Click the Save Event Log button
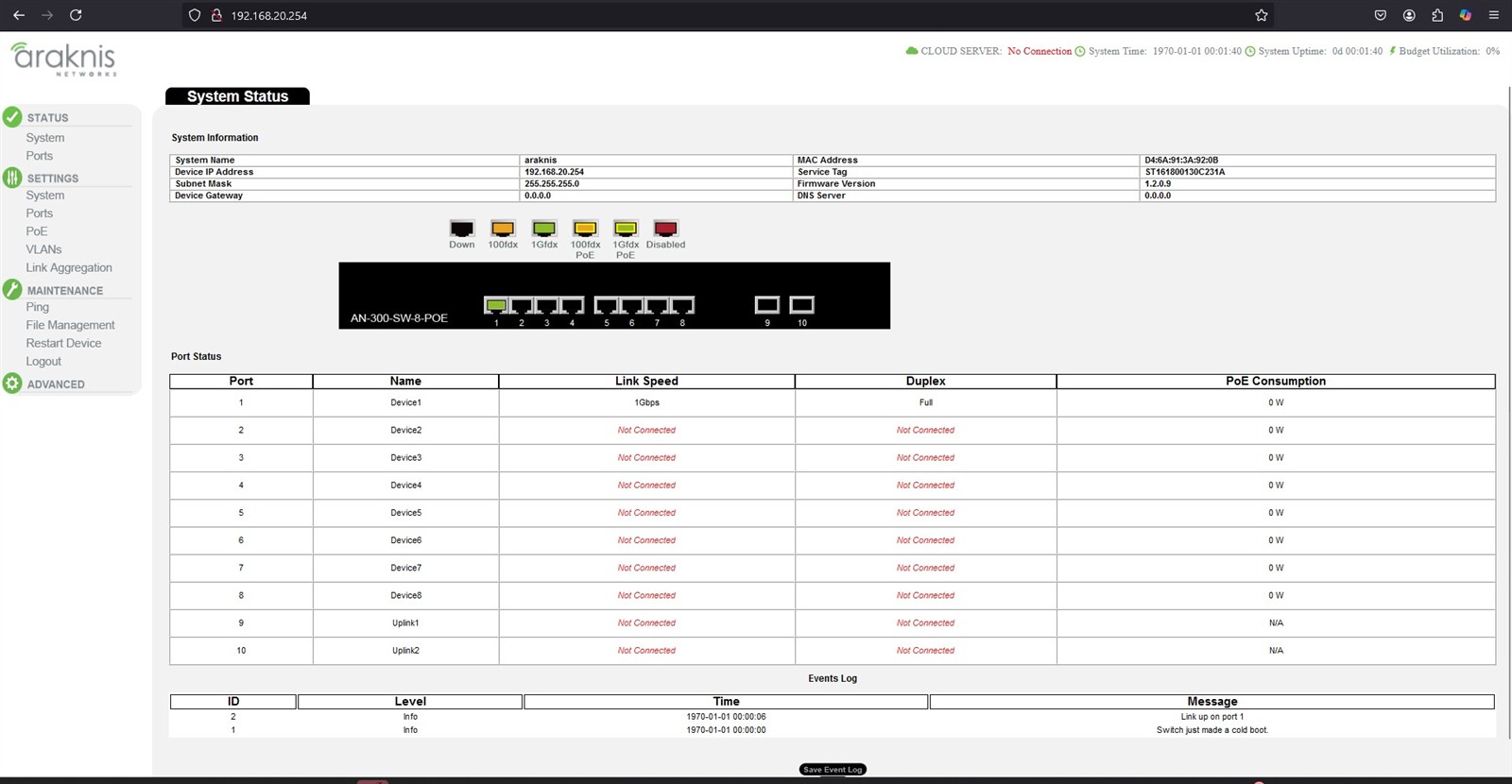Image resolution: width=1512 pixels, height=784 pixels. coord(833,770)
